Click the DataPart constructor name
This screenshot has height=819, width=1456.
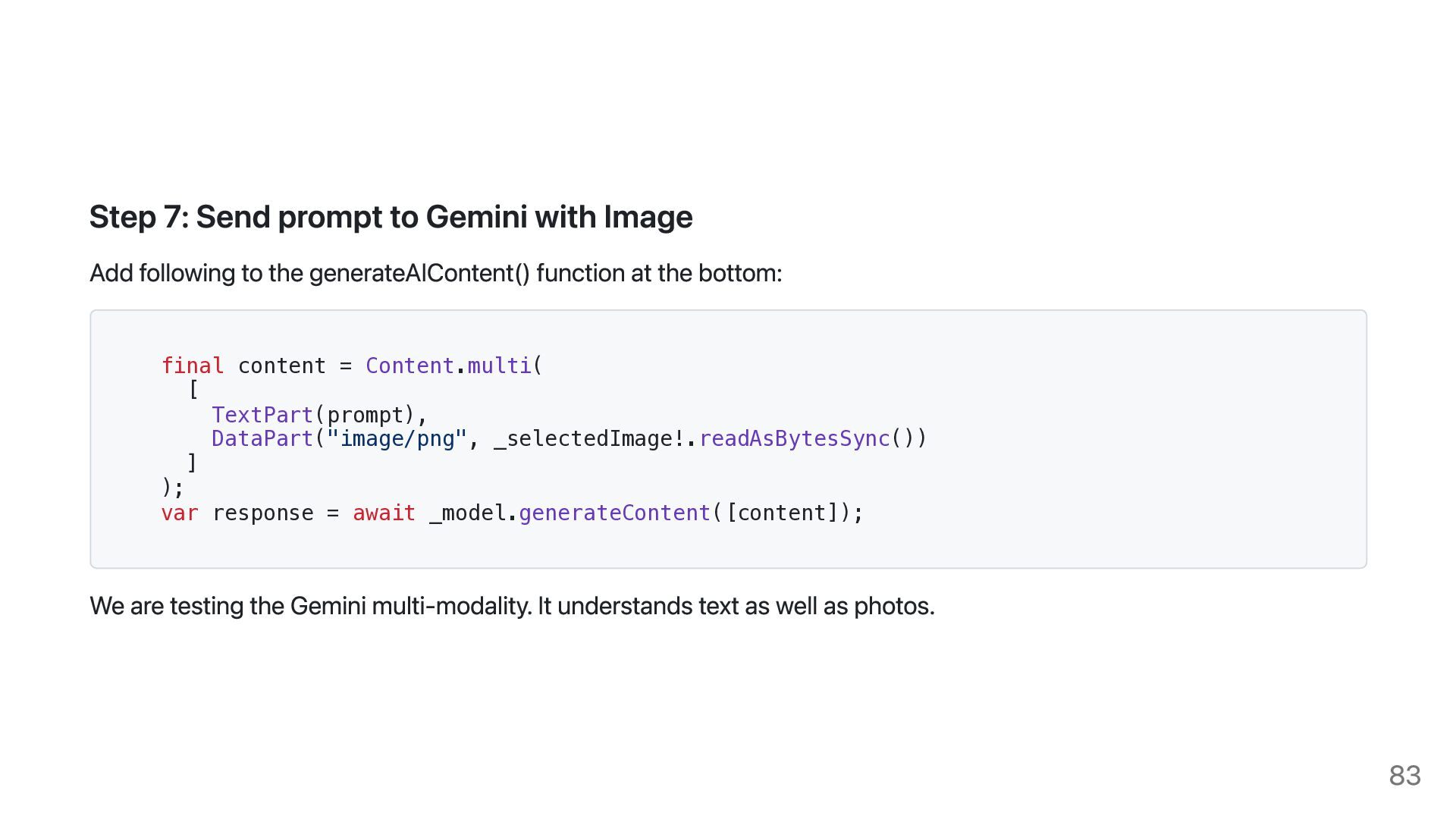coord(262,438)
